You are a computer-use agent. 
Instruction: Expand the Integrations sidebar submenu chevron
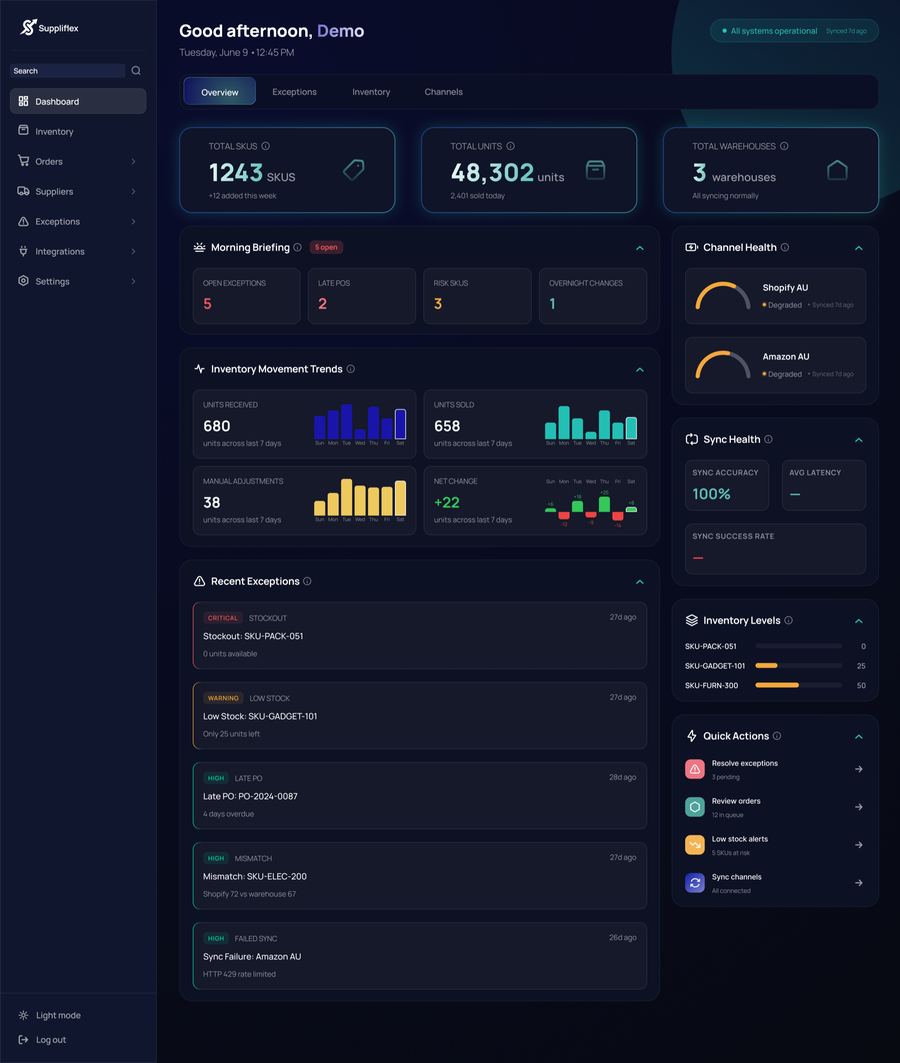(x=134, y=251)
